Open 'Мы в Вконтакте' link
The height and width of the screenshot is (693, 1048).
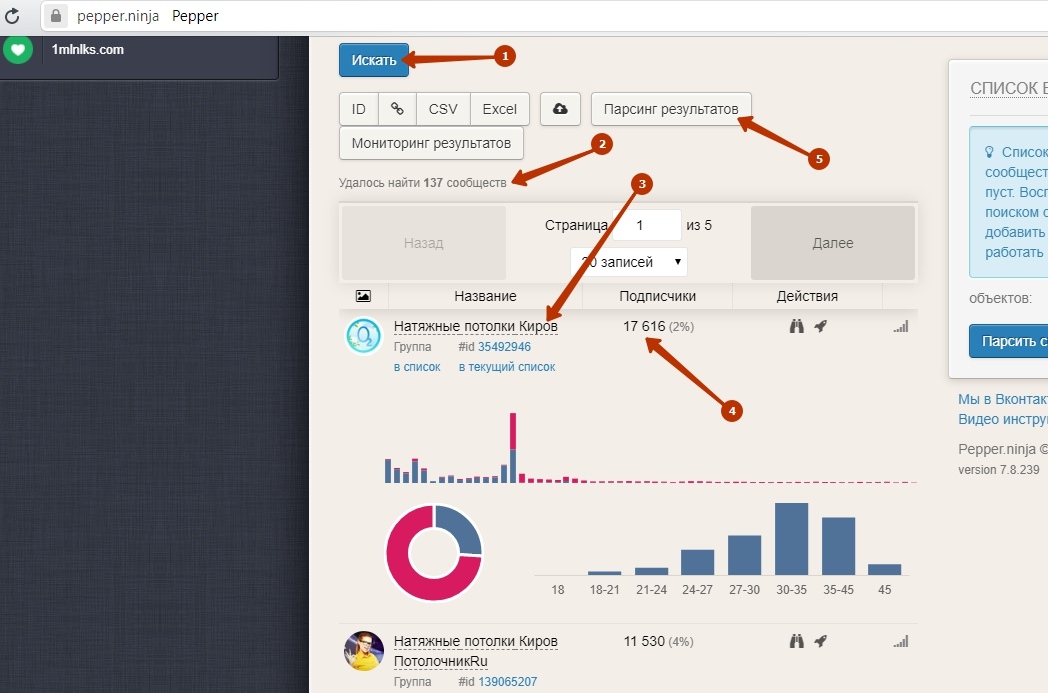[x=1003, y=399]
